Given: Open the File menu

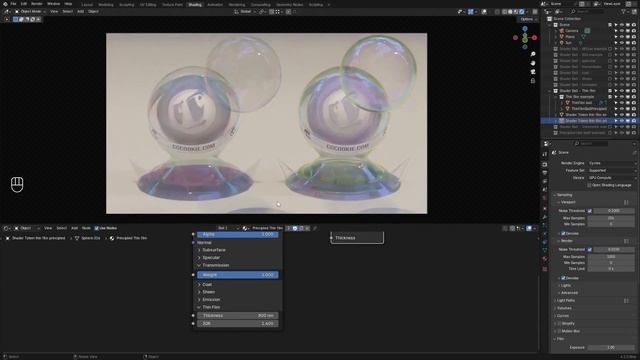Looking at the screenshot, I should 13,4.
